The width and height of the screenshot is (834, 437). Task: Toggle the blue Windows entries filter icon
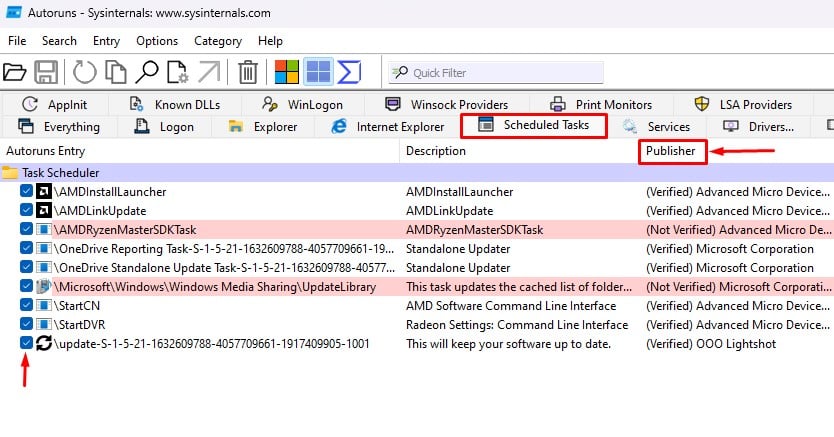pos(319,72)
